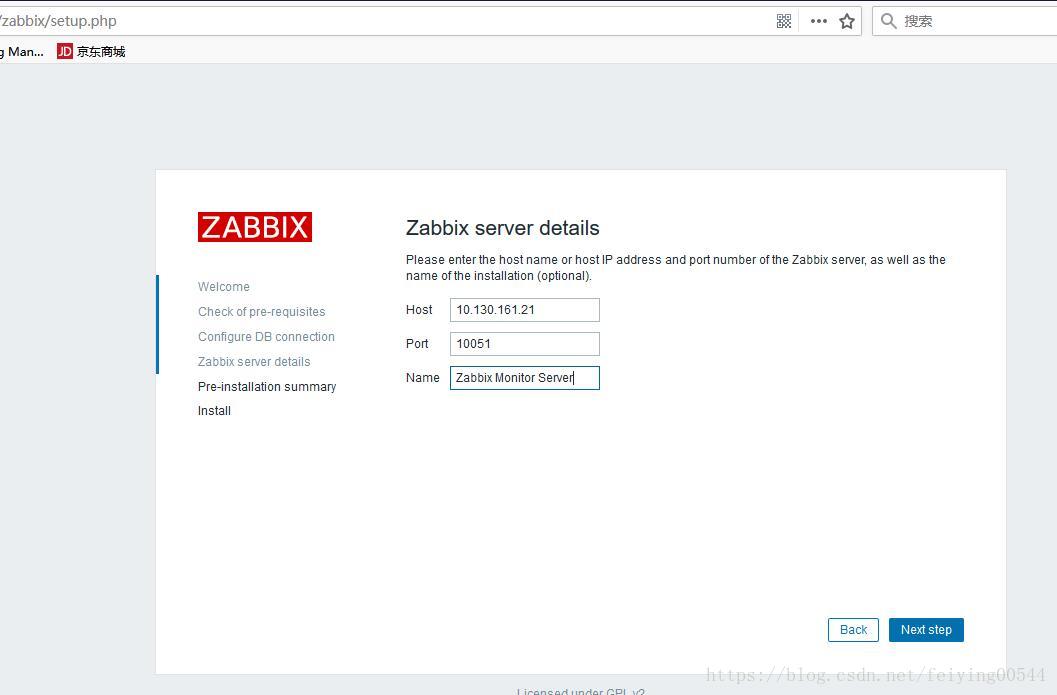Click the 'Please enter the host name' description

(x=675, y=268)
